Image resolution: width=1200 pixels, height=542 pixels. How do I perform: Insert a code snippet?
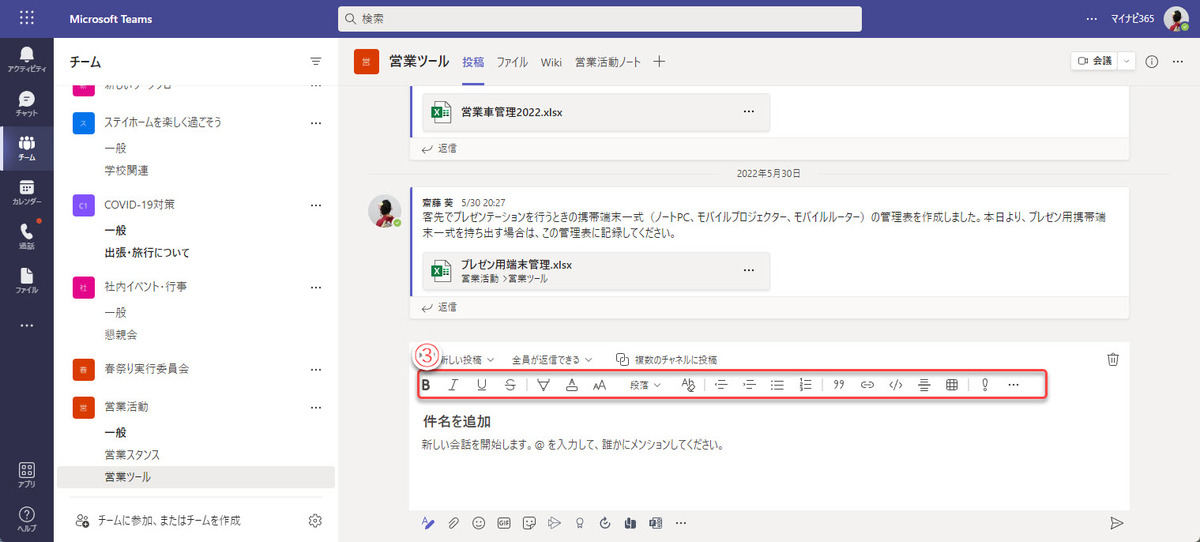[x=896, y=384]
